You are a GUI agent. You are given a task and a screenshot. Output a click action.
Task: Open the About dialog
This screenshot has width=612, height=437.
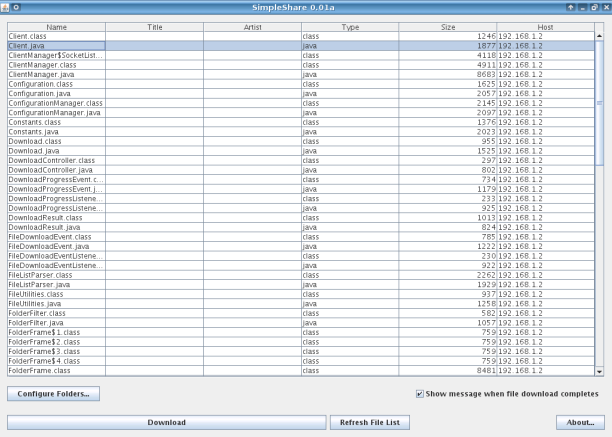[x=580, y=422]
